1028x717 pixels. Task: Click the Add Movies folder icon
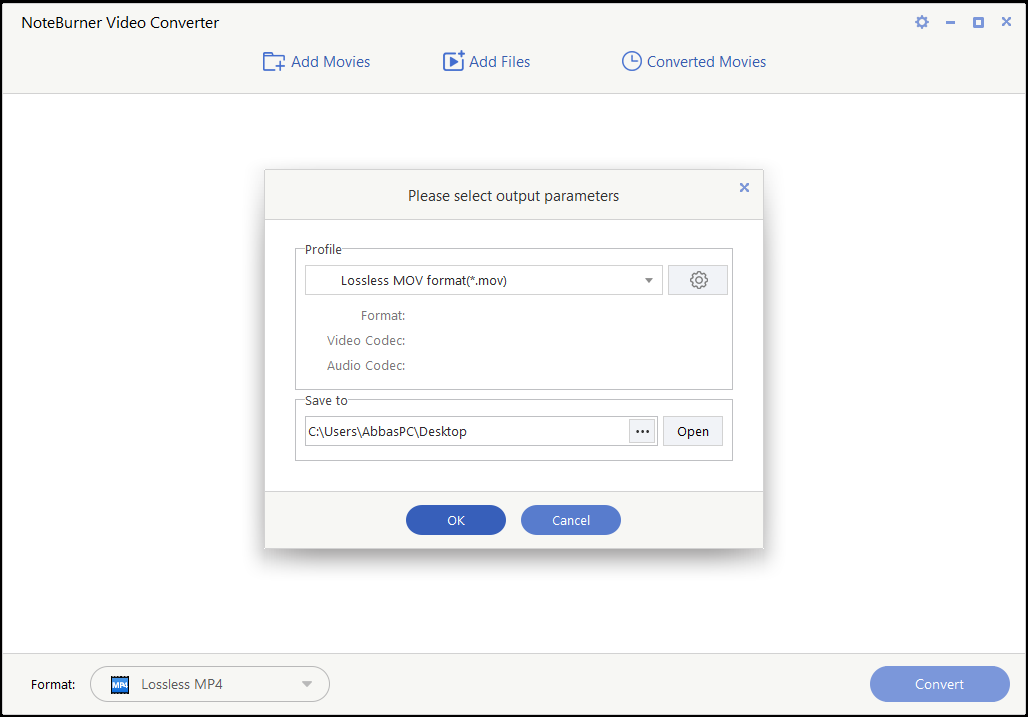click(x=273, y=62)
